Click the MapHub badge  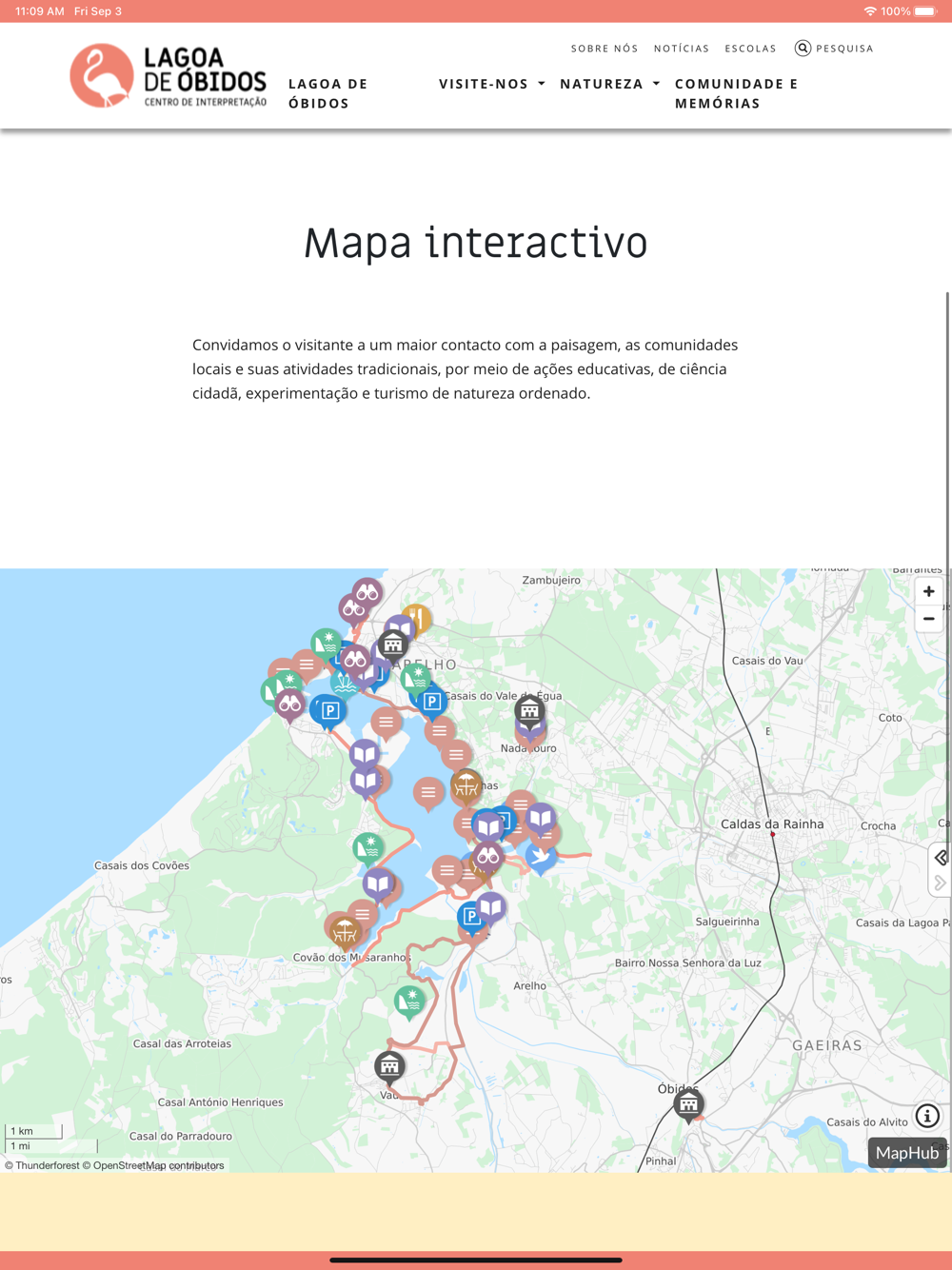coord(907,1152)
